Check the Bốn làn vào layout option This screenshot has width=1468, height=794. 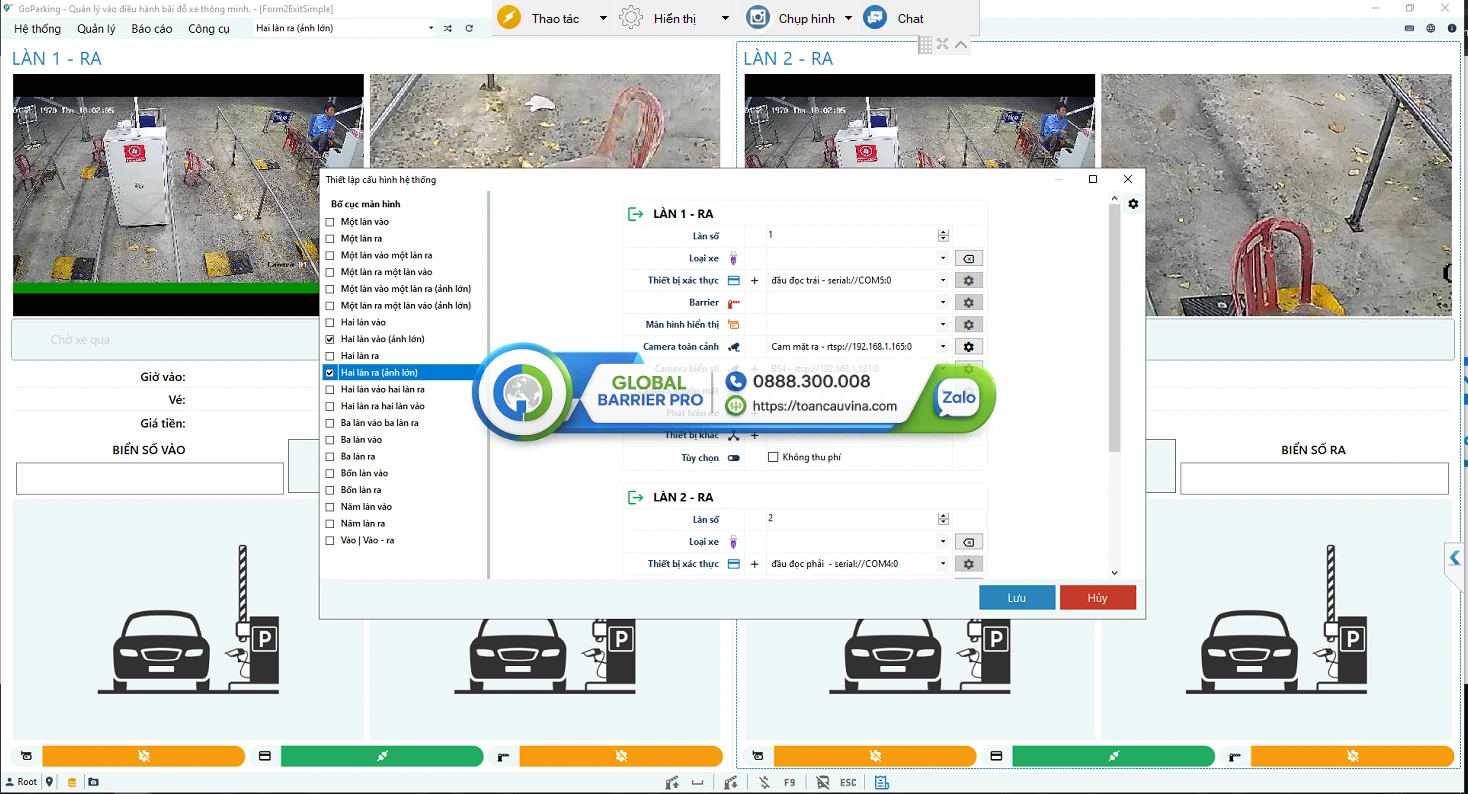coord(330,473)
